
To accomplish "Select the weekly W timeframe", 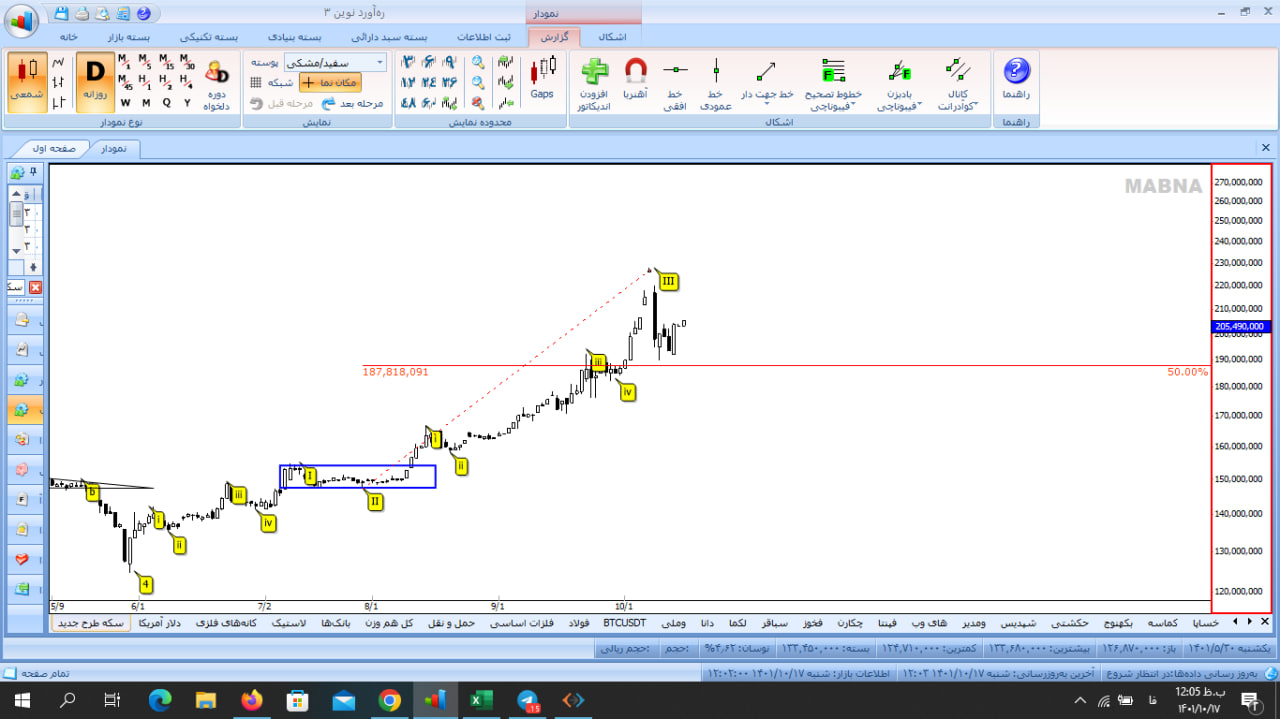I will (125, 103).
